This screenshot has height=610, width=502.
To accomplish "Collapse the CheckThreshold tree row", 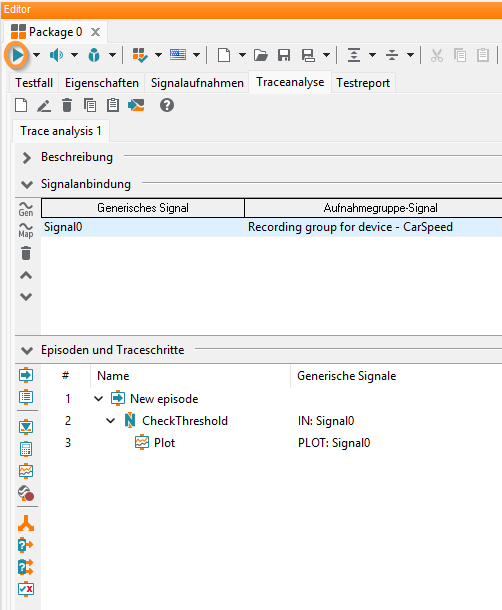I will [x=111, y=421].
